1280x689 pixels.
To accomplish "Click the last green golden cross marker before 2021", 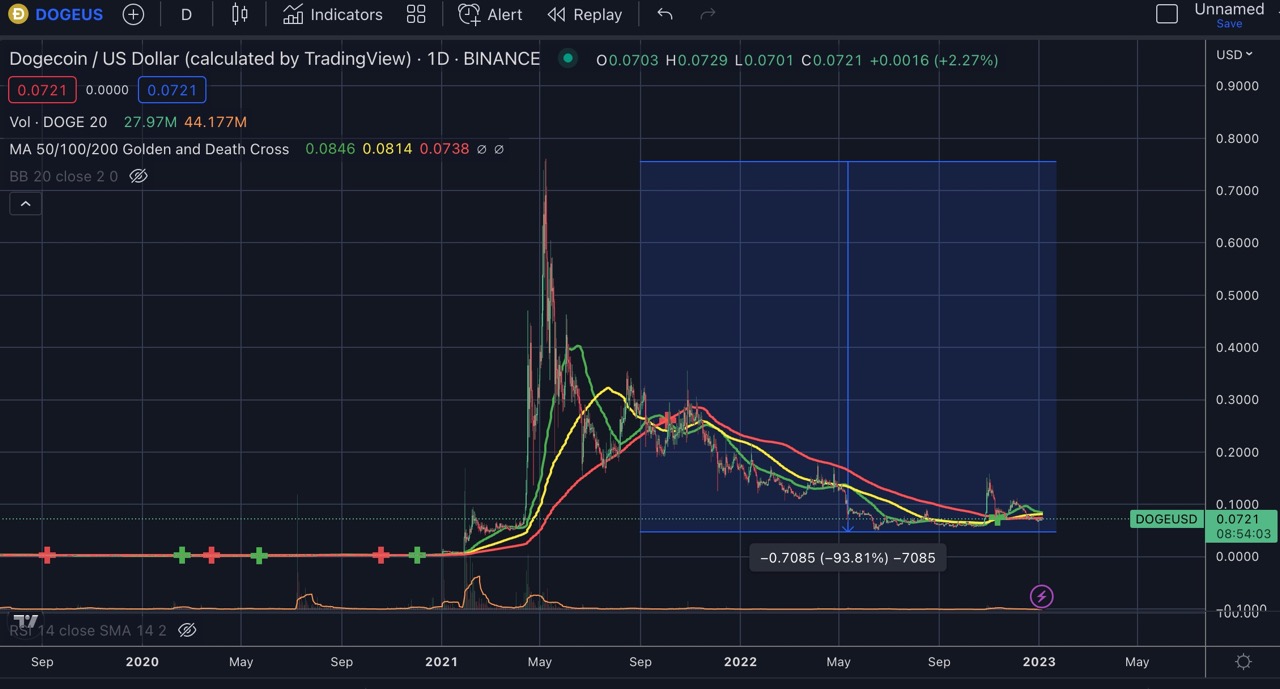I will pyautogui.click(x=418, y=555).
